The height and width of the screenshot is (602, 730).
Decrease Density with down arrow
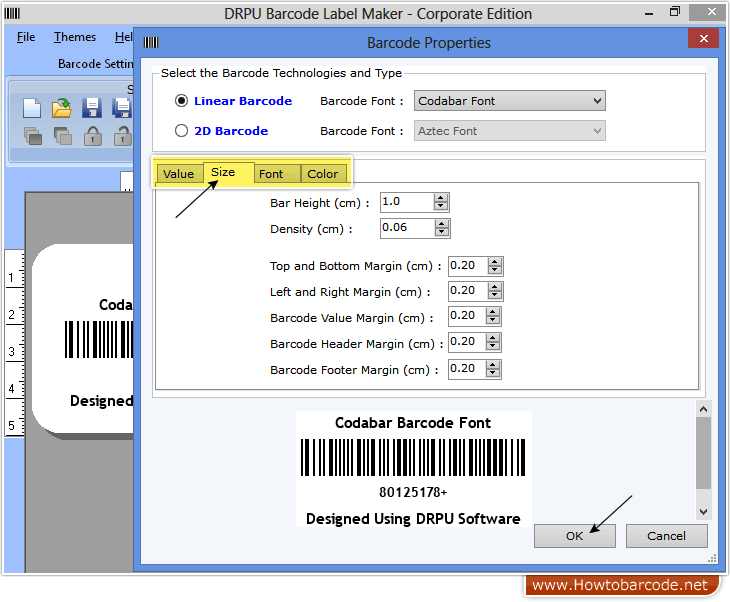(442, 233)
